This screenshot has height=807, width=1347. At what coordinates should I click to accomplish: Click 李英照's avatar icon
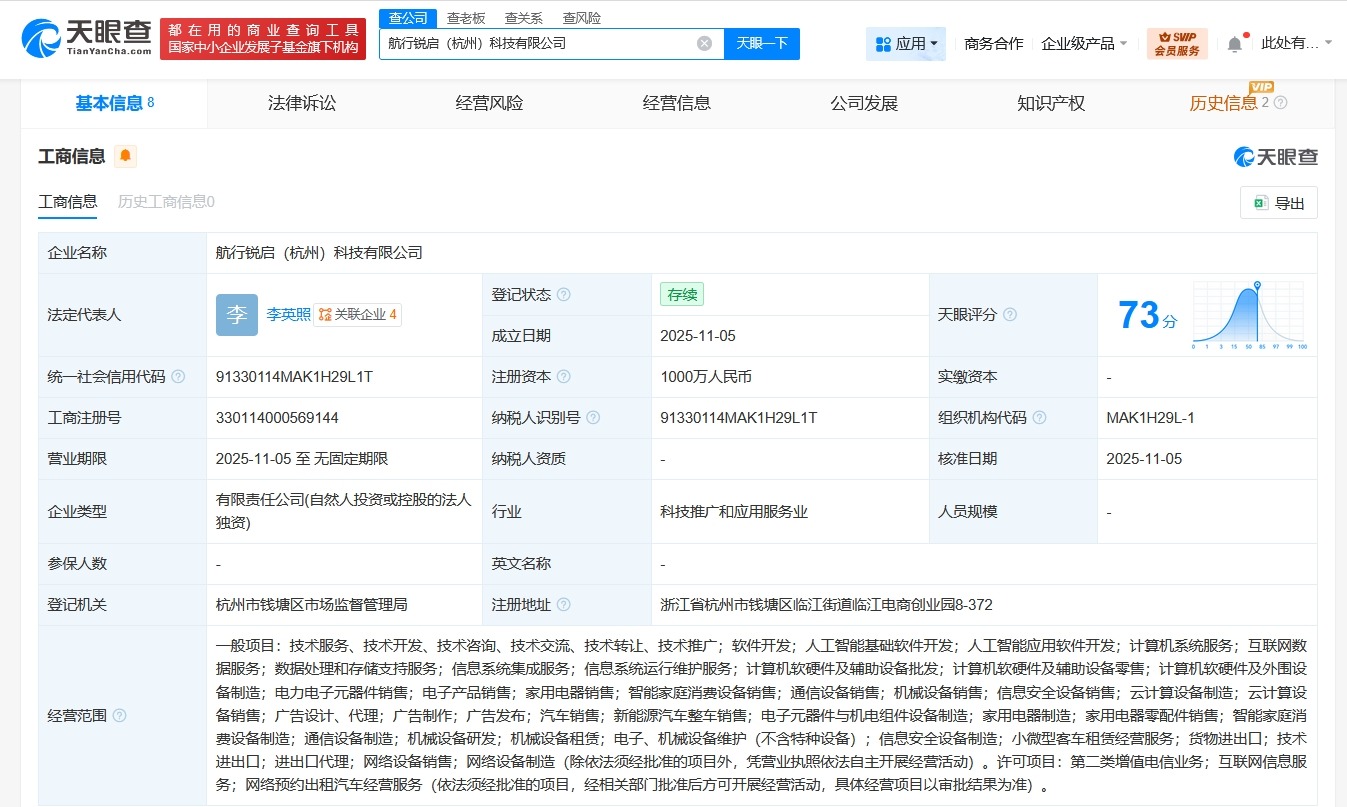pyautogui.click(x=236, y=314)
